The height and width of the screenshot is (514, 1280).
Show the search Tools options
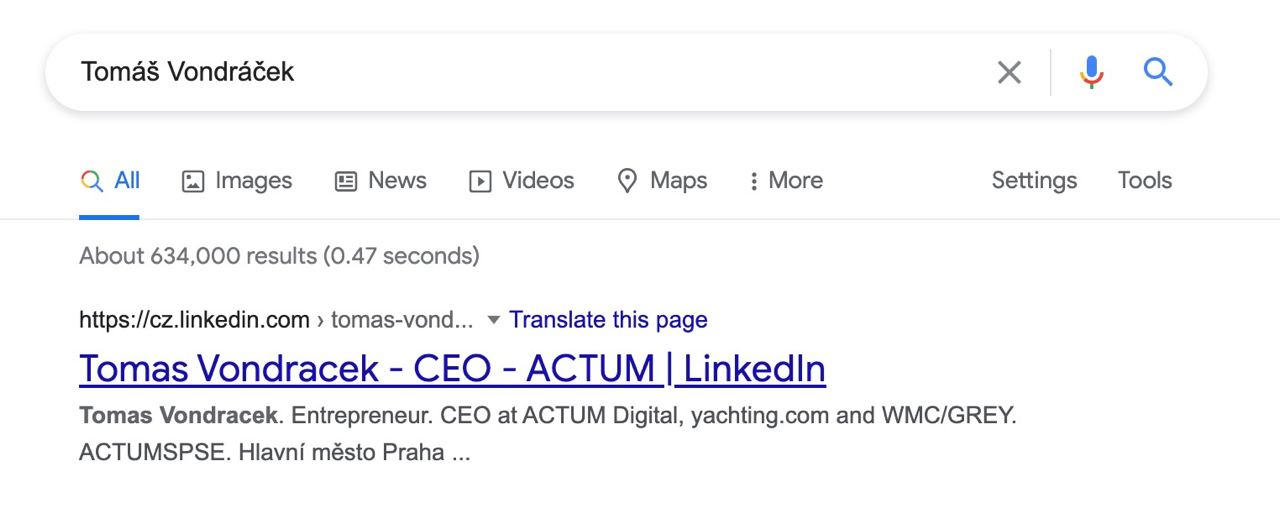1145,181
